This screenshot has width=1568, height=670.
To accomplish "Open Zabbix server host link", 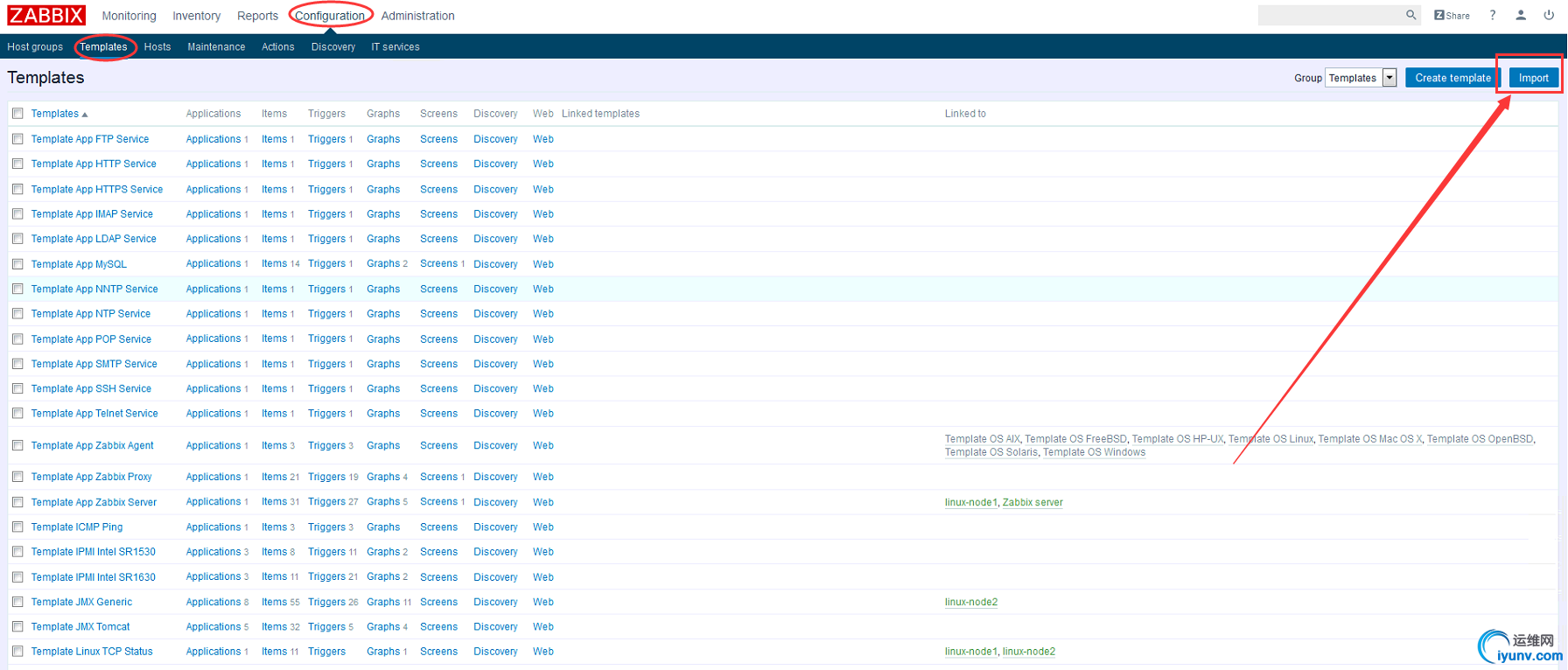I will 1032,502.
